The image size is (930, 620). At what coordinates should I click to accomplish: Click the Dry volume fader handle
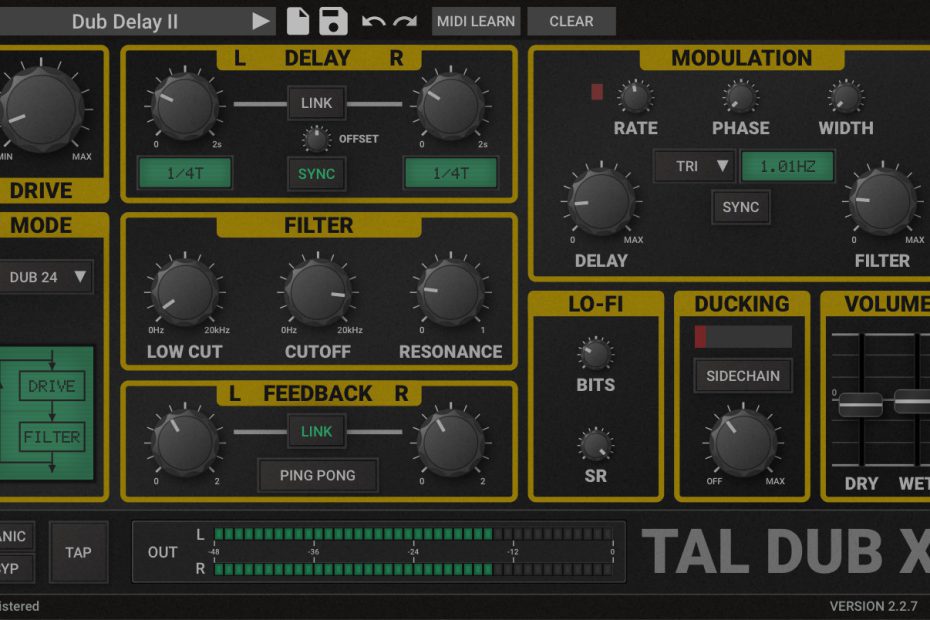tap(860, 404)
